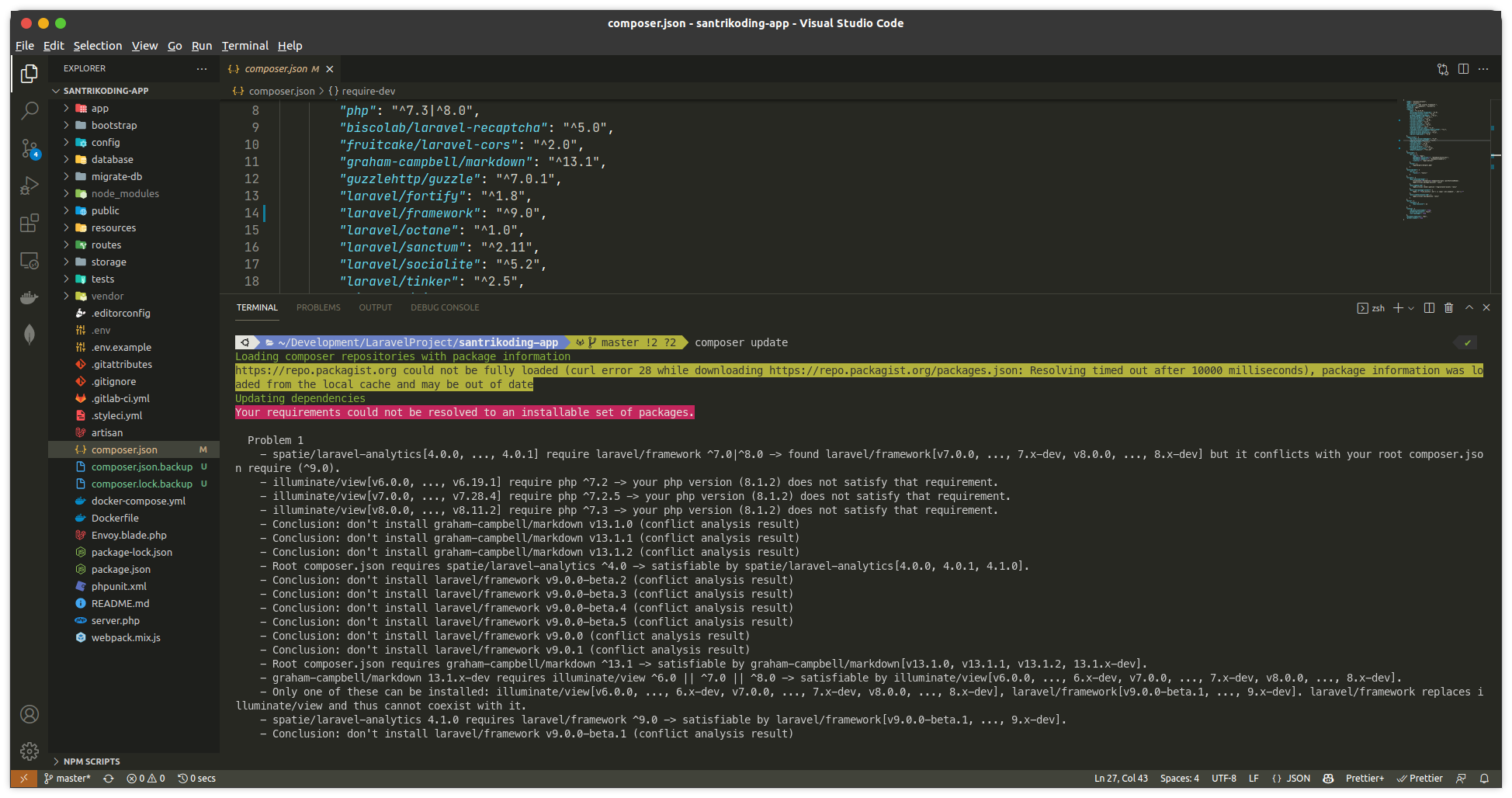
Task: Open the MongoDB leaf icon view
Action: [x=29, y=335]
